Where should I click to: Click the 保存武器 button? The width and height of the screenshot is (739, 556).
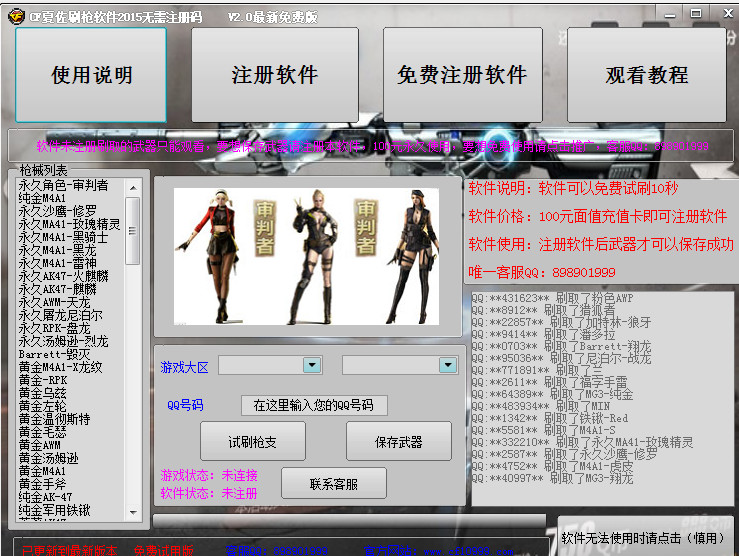(x=398, y=442)
